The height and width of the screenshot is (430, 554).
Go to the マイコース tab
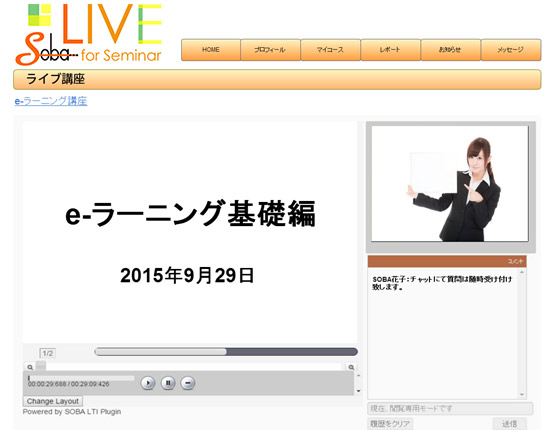[330, 50]
